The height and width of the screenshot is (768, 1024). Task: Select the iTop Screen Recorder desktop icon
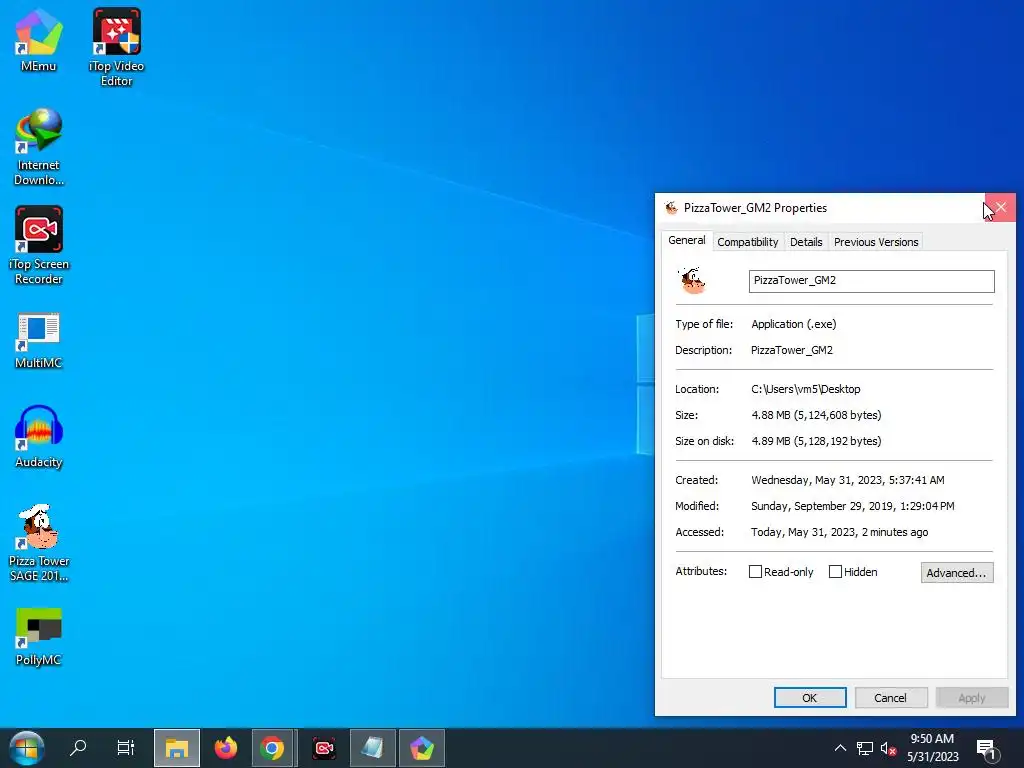39,246
